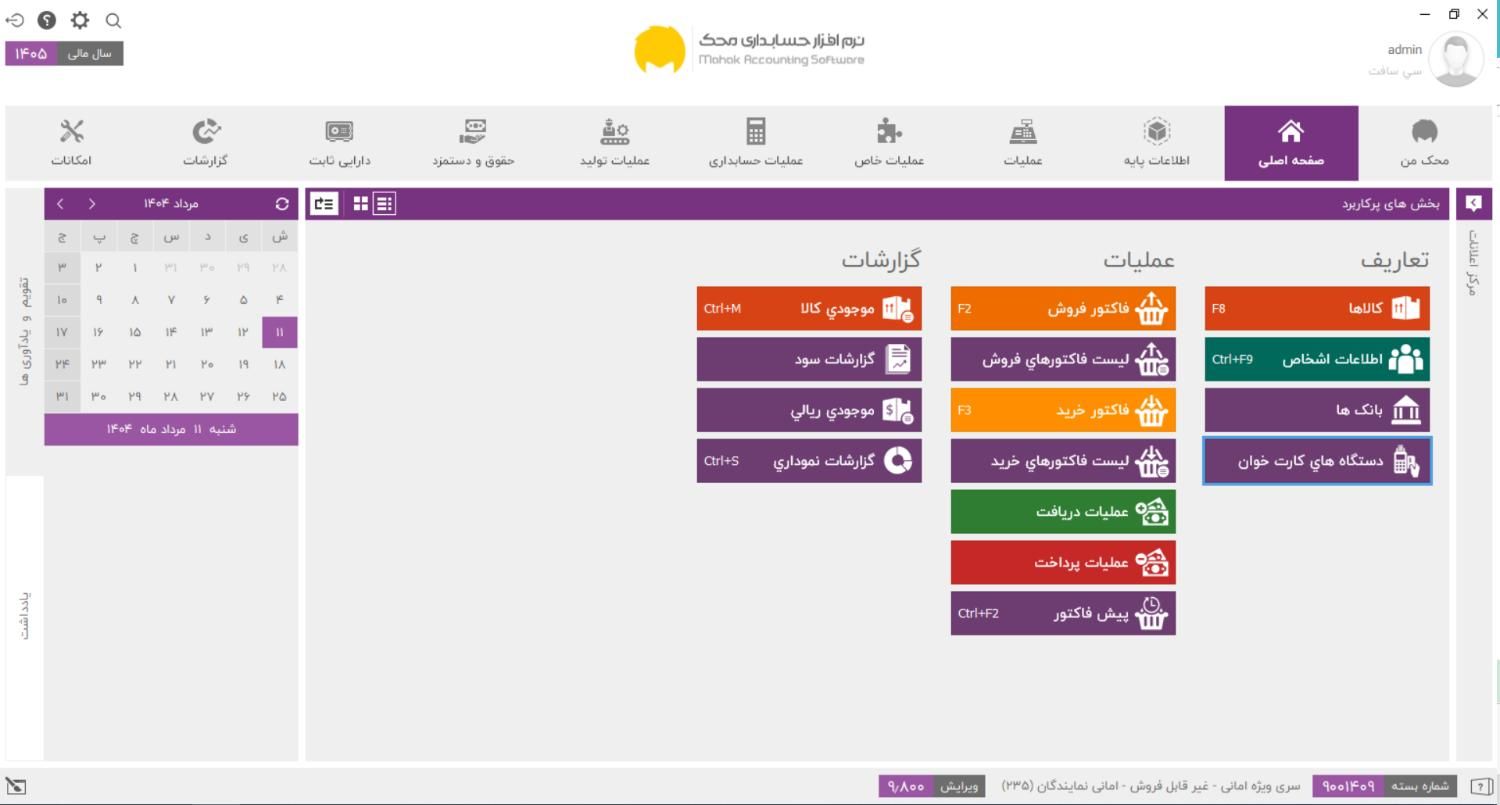This screenshot has width=1500, height=805.
Task: Go to the next calendar month using right chevron
Action: point(92,204)
